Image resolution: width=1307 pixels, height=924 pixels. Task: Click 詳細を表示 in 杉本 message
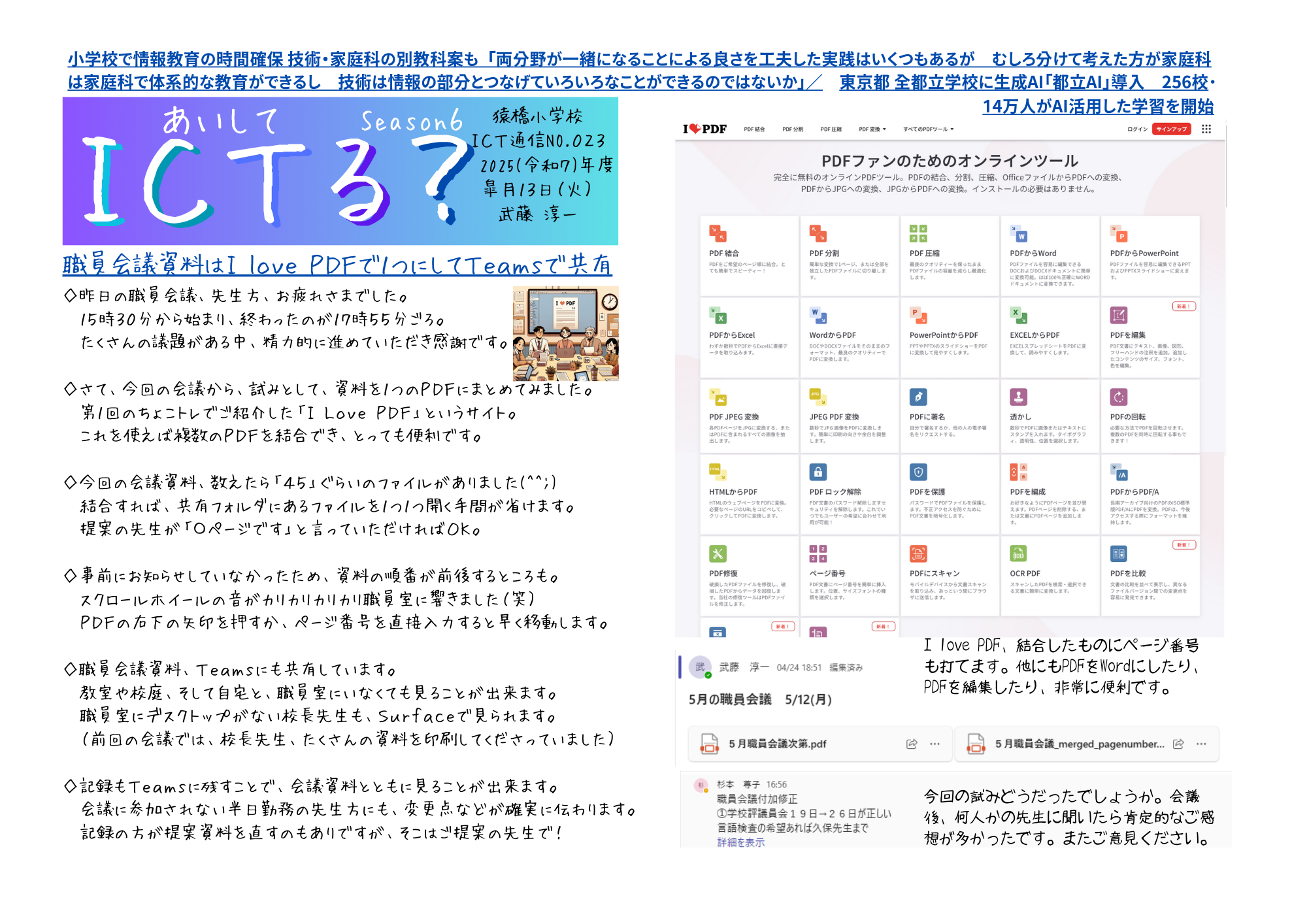740,842
